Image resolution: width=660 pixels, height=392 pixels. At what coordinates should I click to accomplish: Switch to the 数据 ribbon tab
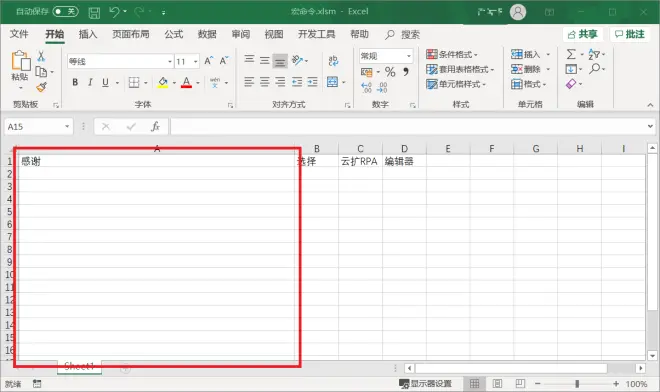click(207, 34)
